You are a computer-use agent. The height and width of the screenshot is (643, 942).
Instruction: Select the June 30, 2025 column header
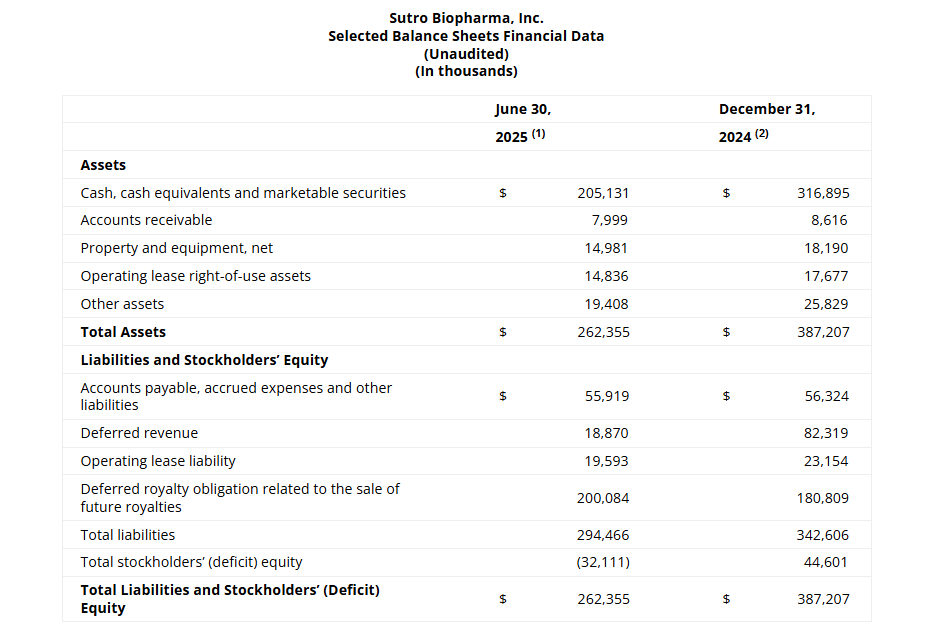click(x=523, y=122)
